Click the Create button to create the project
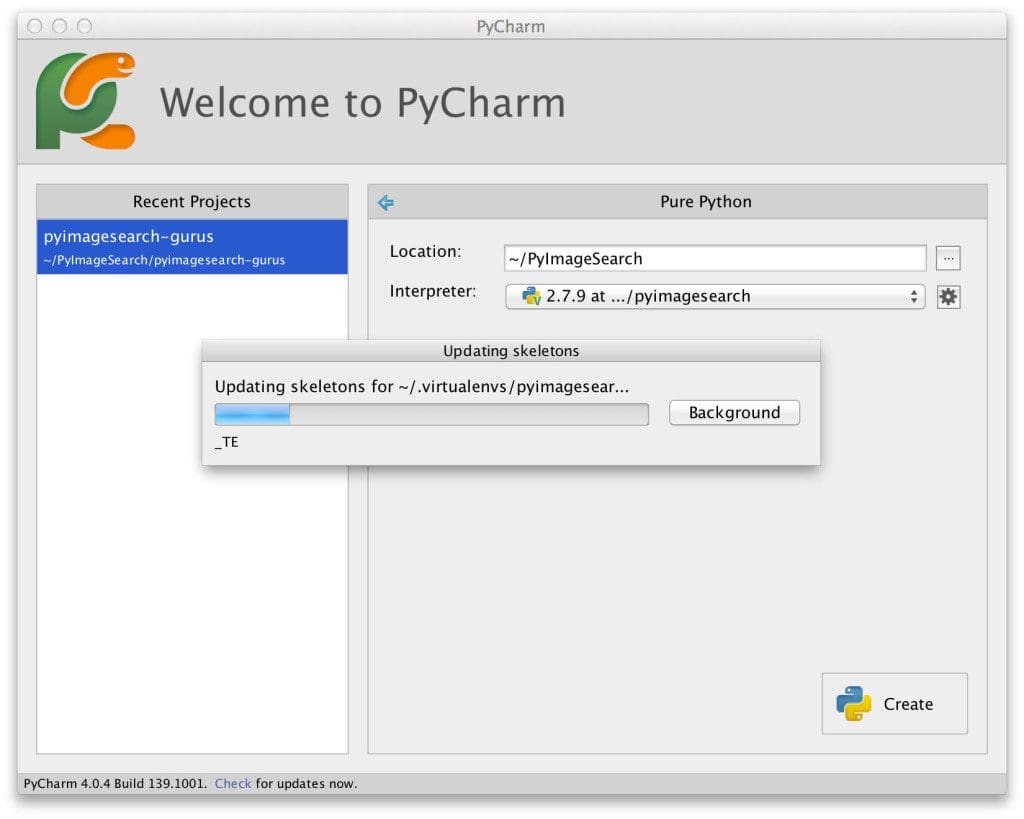The width and height of the screenshot is (1024, 819). (x=894, y=703)
